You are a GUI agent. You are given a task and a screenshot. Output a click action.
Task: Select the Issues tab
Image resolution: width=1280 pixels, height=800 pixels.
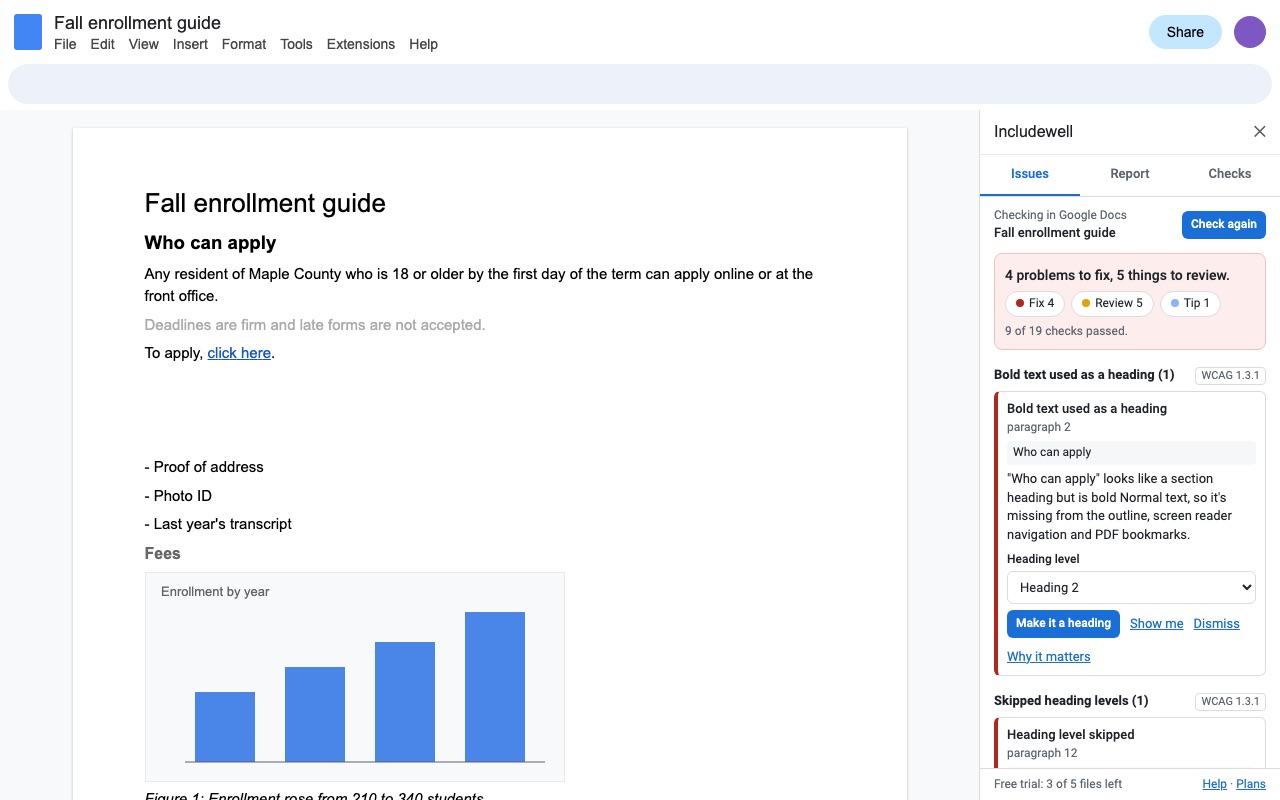point(1030,174)
